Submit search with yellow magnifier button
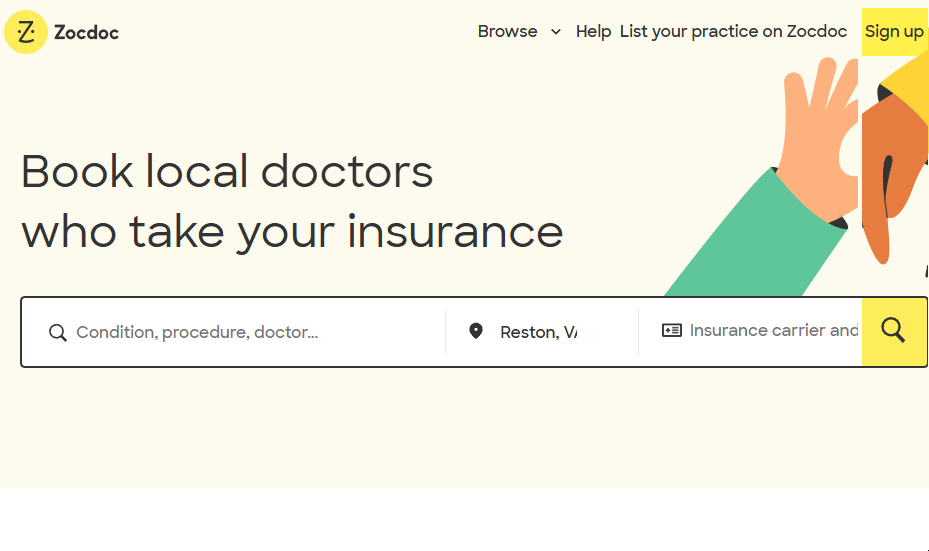929x551 pixels. [x=893, y=332]
